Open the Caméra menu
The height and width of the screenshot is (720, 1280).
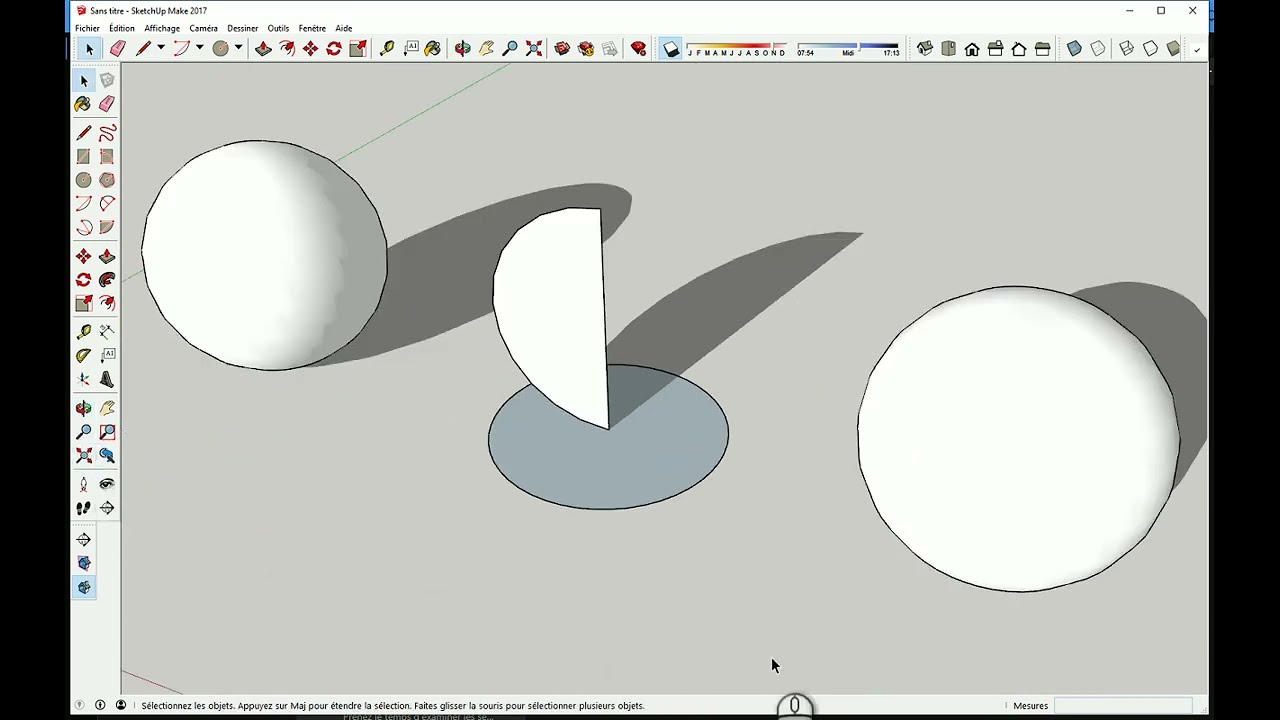[x=203, y=28]
